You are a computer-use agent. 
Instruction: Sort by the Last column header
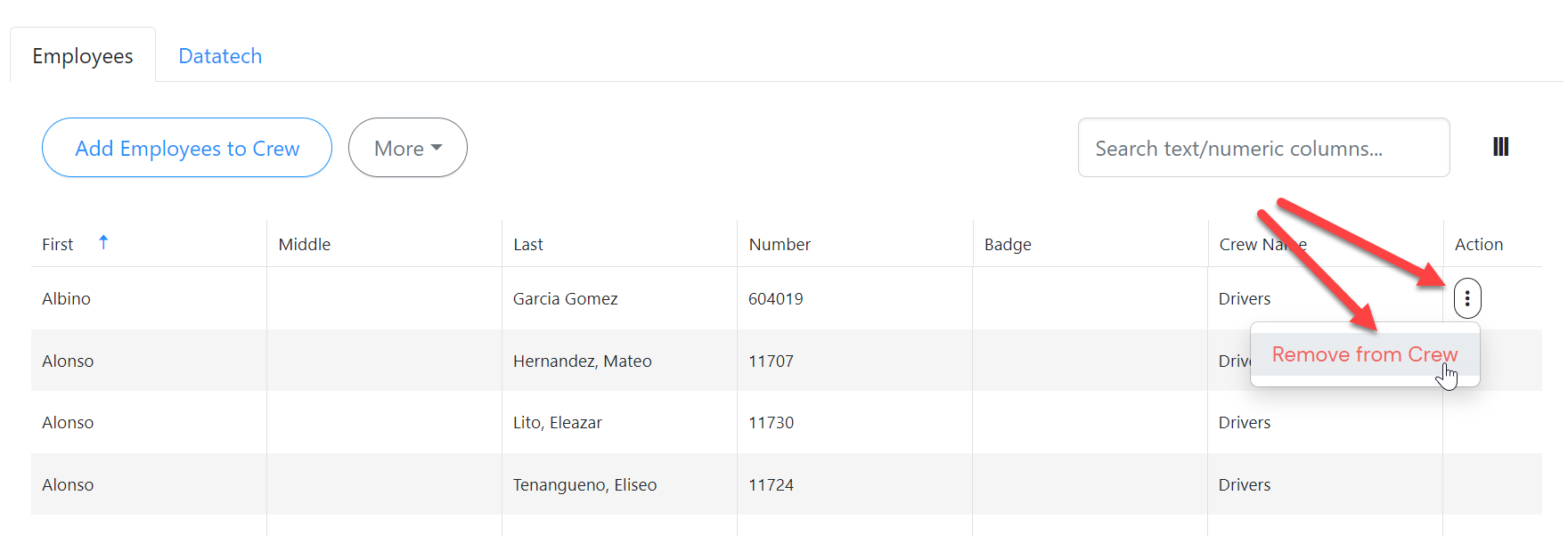coord(528,245)
